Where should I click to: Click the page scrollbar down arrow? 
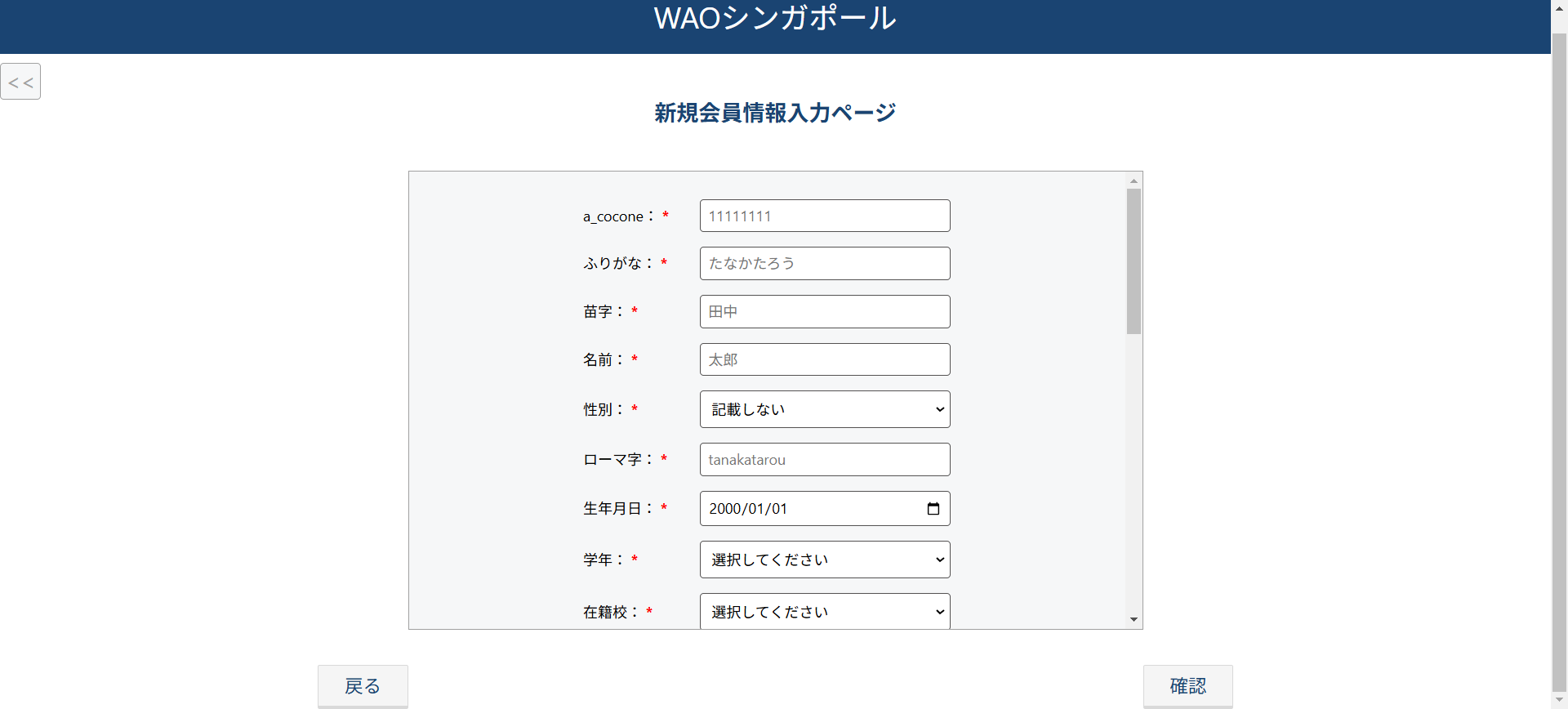pos(1559,700)
